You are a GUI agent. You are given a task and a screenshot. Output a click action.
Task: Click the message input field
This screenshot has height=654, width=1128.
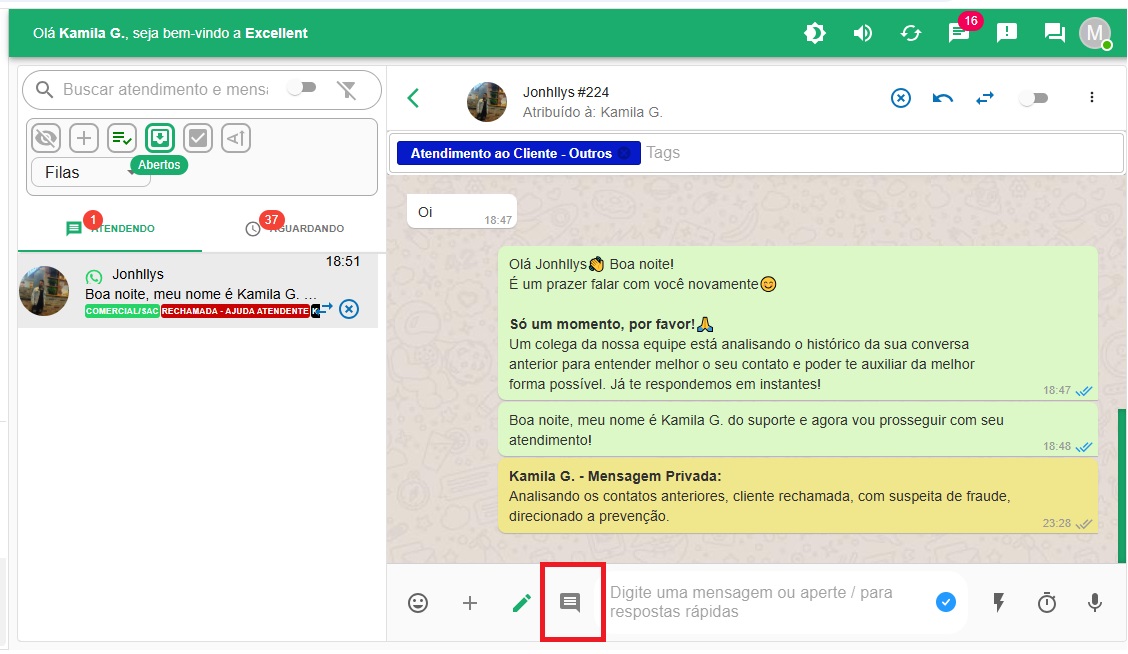(765, 602)
